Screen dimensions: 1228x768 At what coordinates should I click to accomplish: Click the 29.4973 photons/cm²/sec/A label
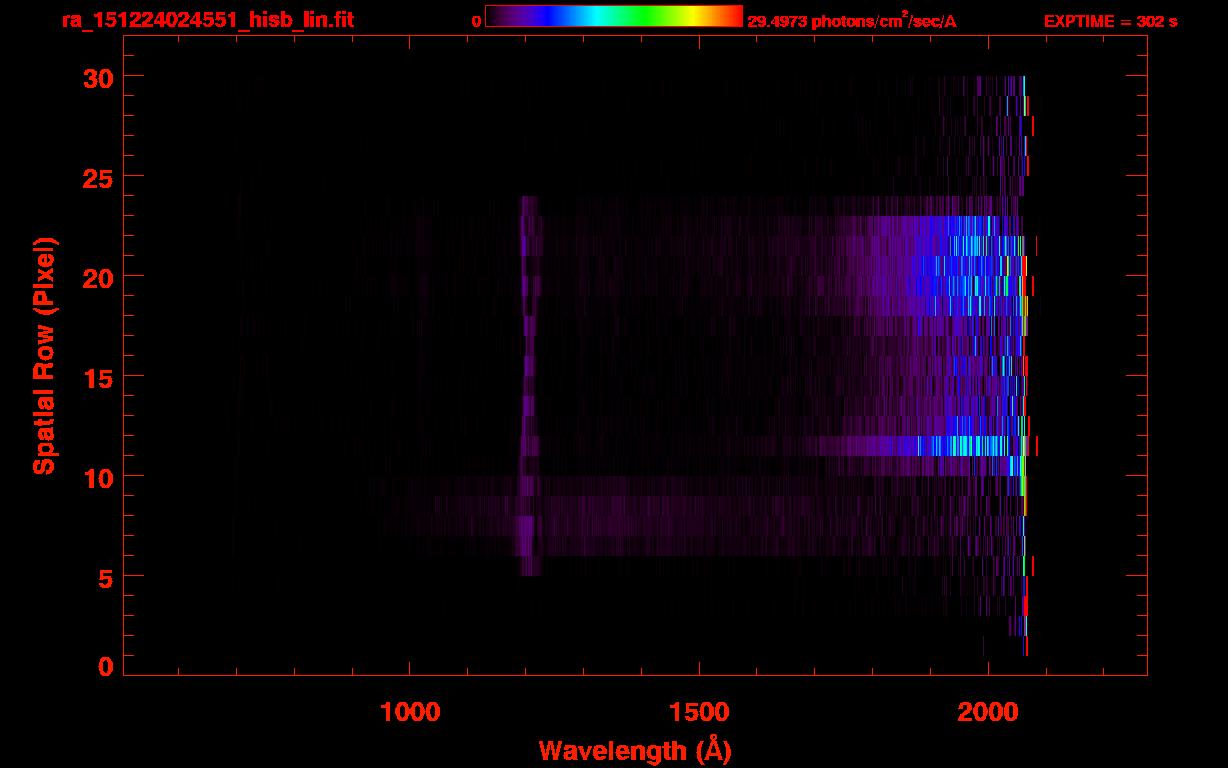point(852,21)
